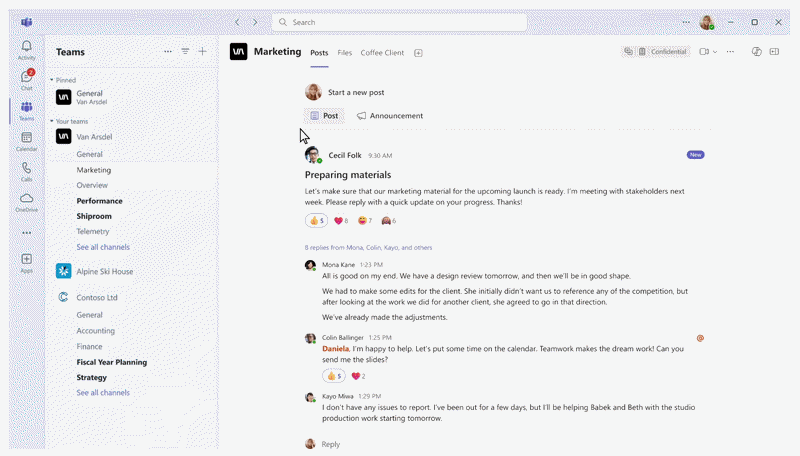Select the Post type button
Screen dimensions: 800x456
[324, 116]
